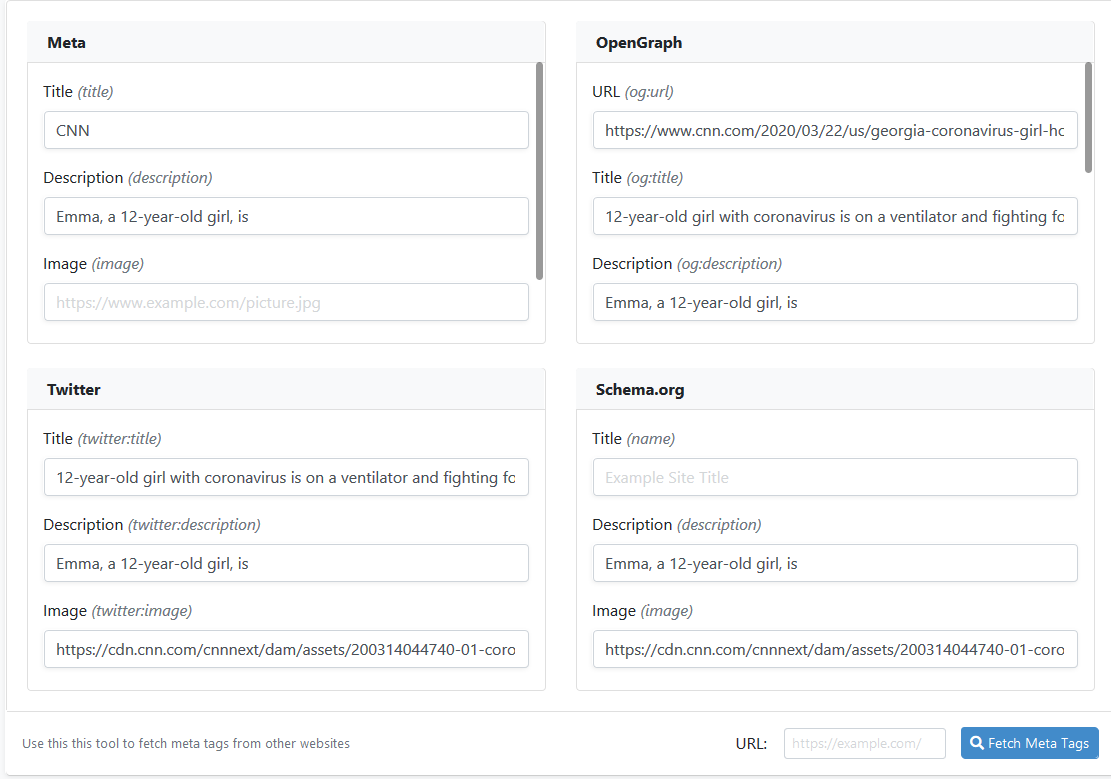The height and width of the screenshot is (779, 1111).
Task: Click the Twitter panel header
Action: (x=286, y=389)
